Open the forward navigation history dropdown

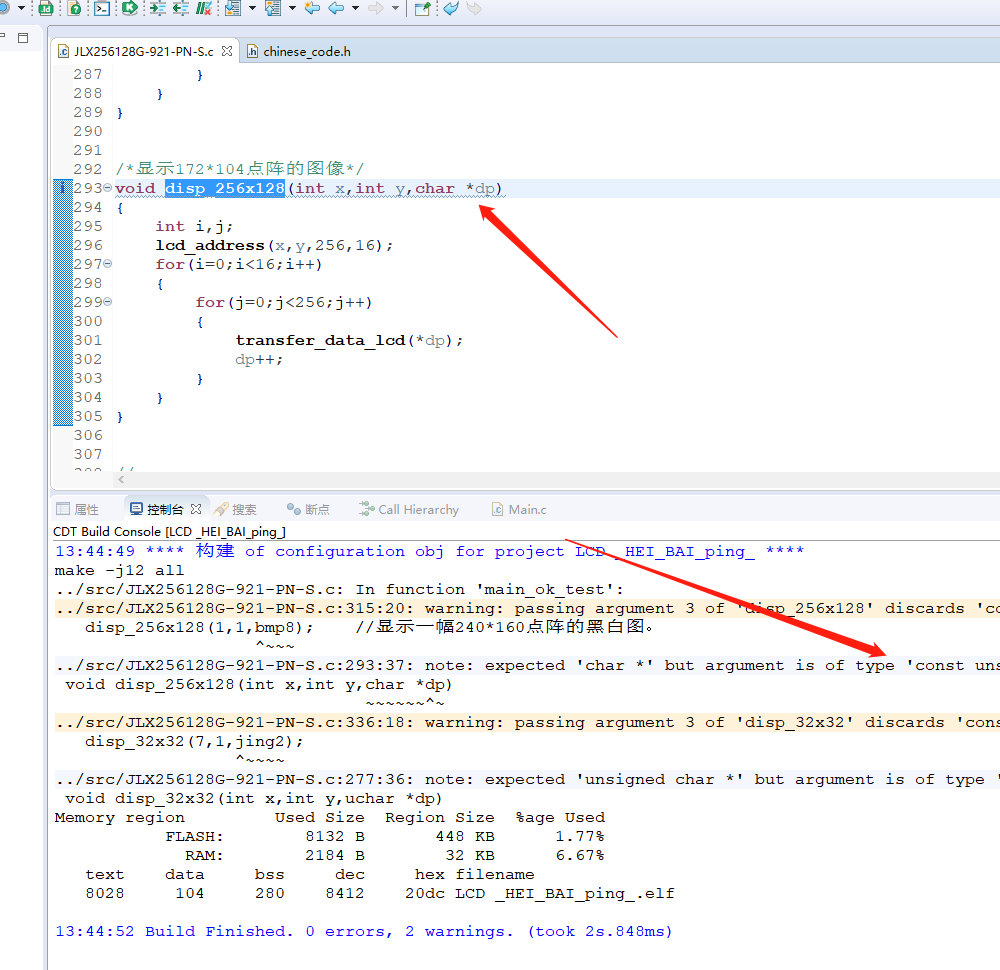pos(395,8)
